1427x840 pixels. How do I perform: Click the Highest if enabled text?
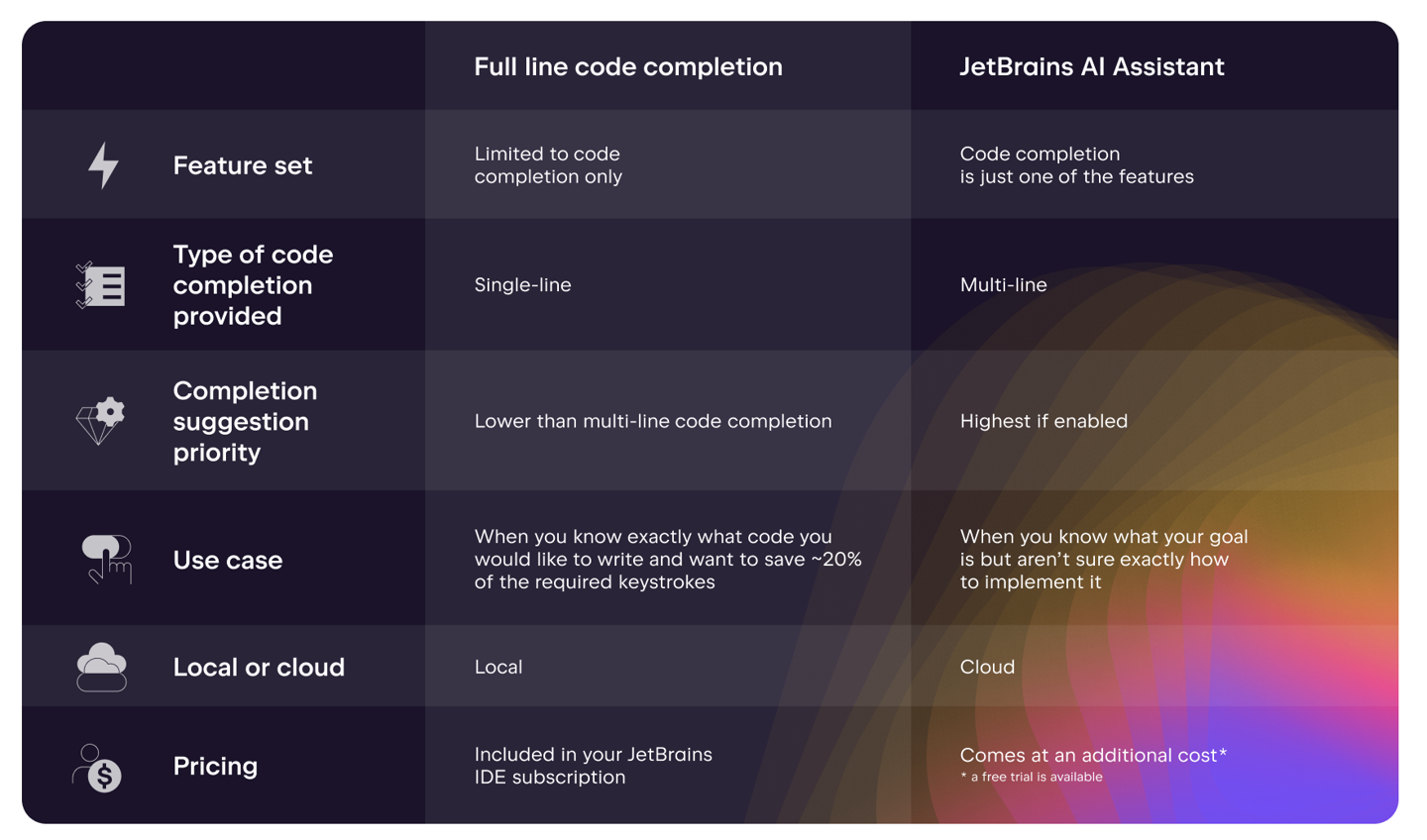pos(1043,421)
